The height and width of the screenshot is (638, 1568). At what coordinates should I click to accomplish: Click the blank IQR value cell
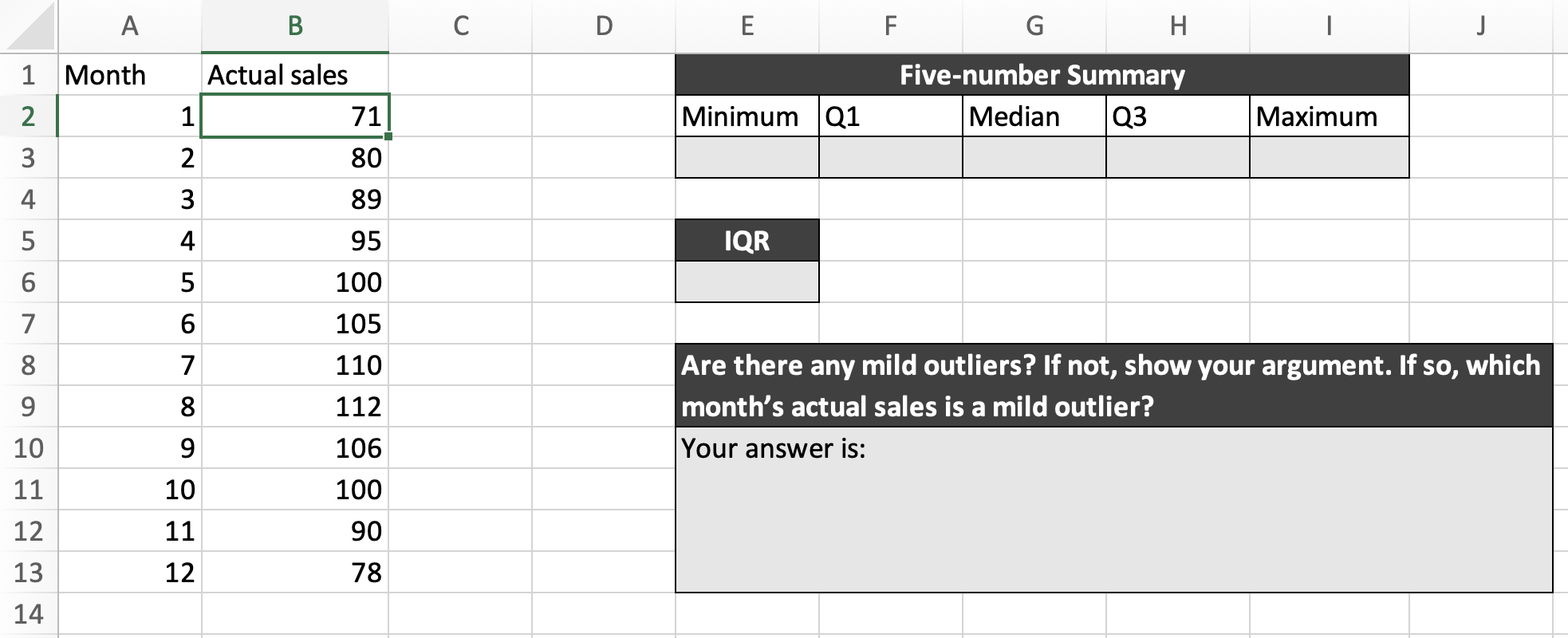click(x=747, y=282)
